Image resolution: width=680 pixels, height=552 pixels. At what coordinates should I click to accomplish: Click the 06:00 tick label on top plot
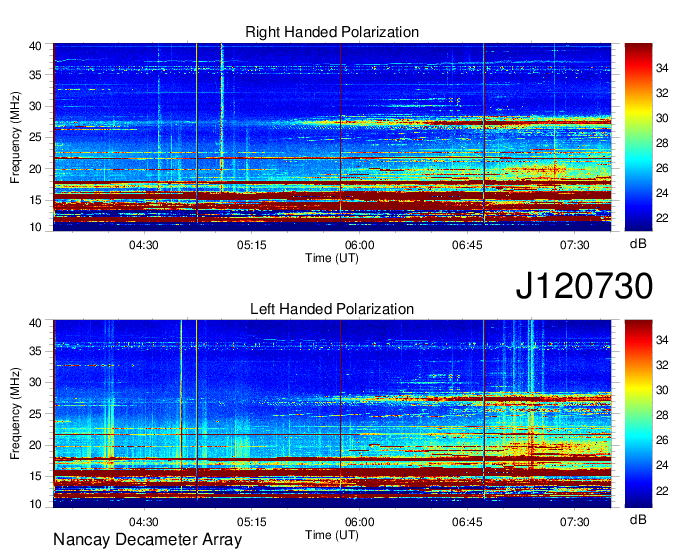(x=360, y=245)
